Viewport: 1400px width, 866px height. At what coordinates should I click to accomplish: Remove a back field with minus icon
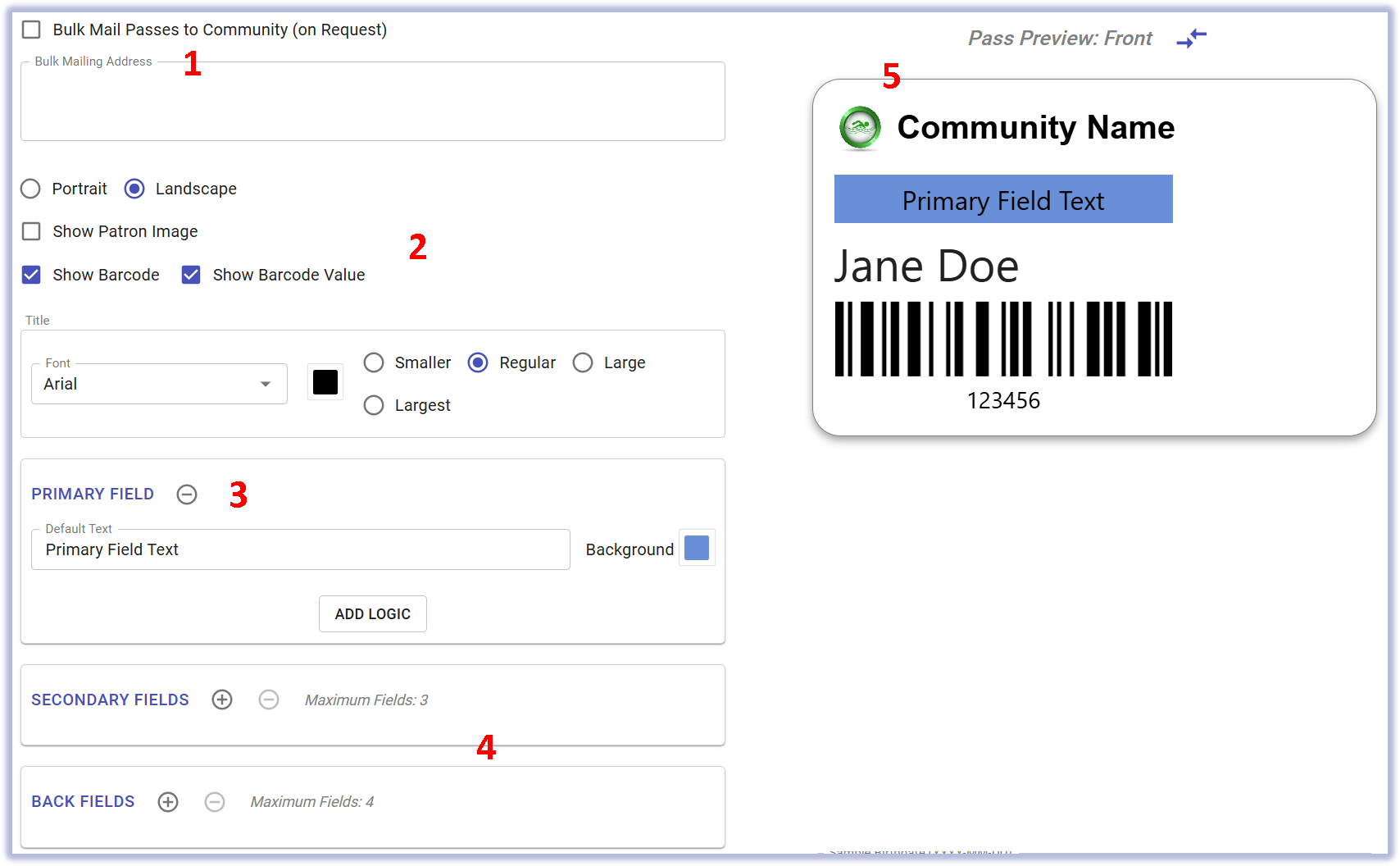point(215,802)
